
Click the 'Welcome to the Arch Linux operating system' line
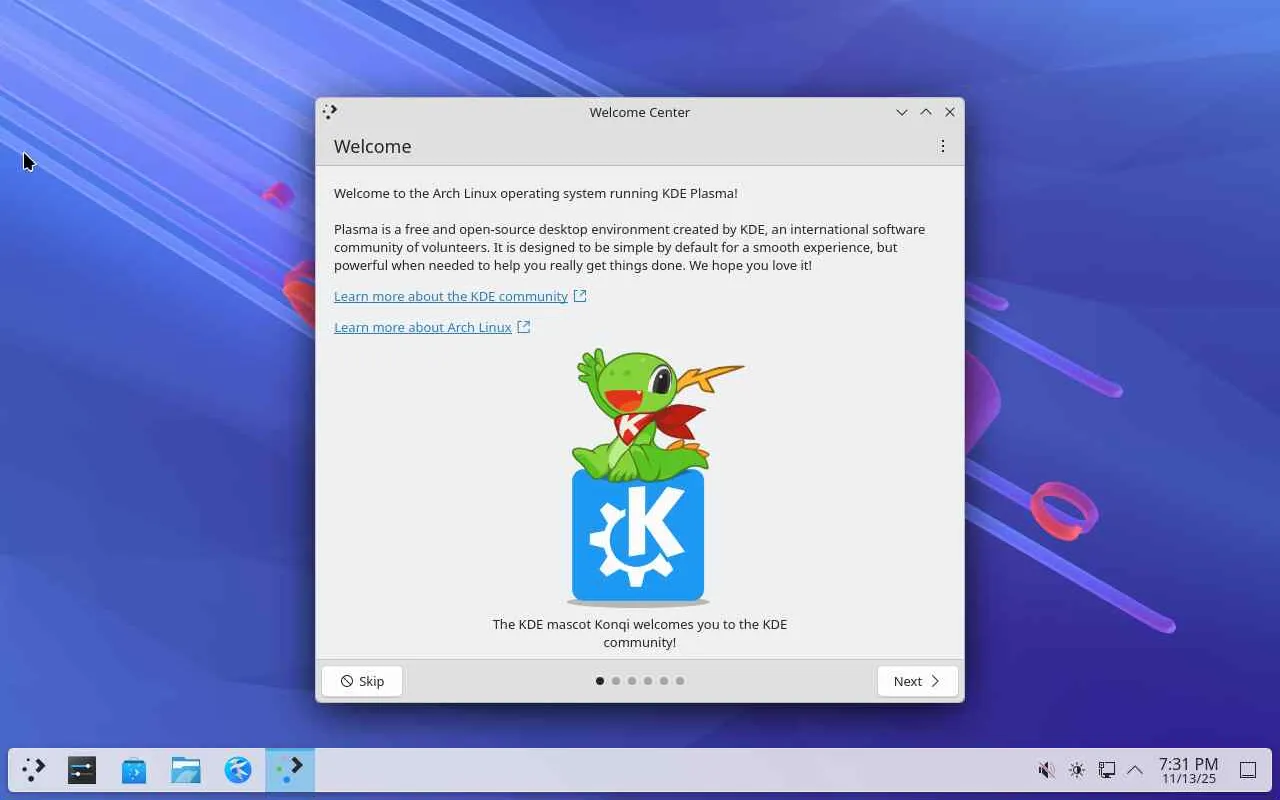click(536, 193)
